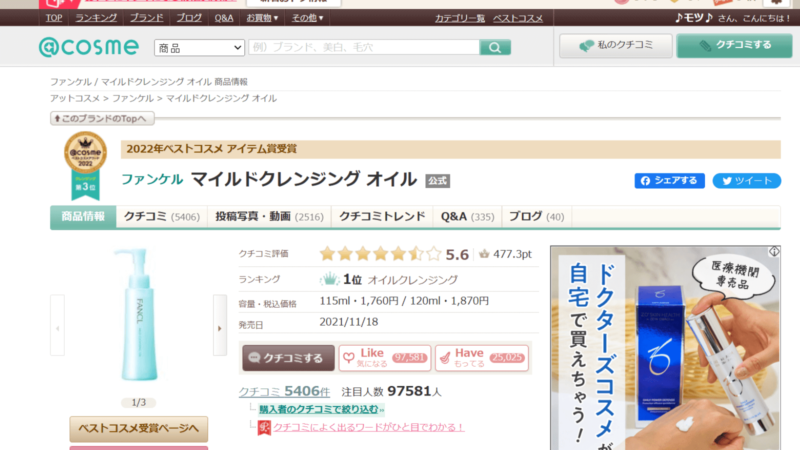Switch to the 投稿写真・動画 tab

pyautogui.click(x=269, y=217)
